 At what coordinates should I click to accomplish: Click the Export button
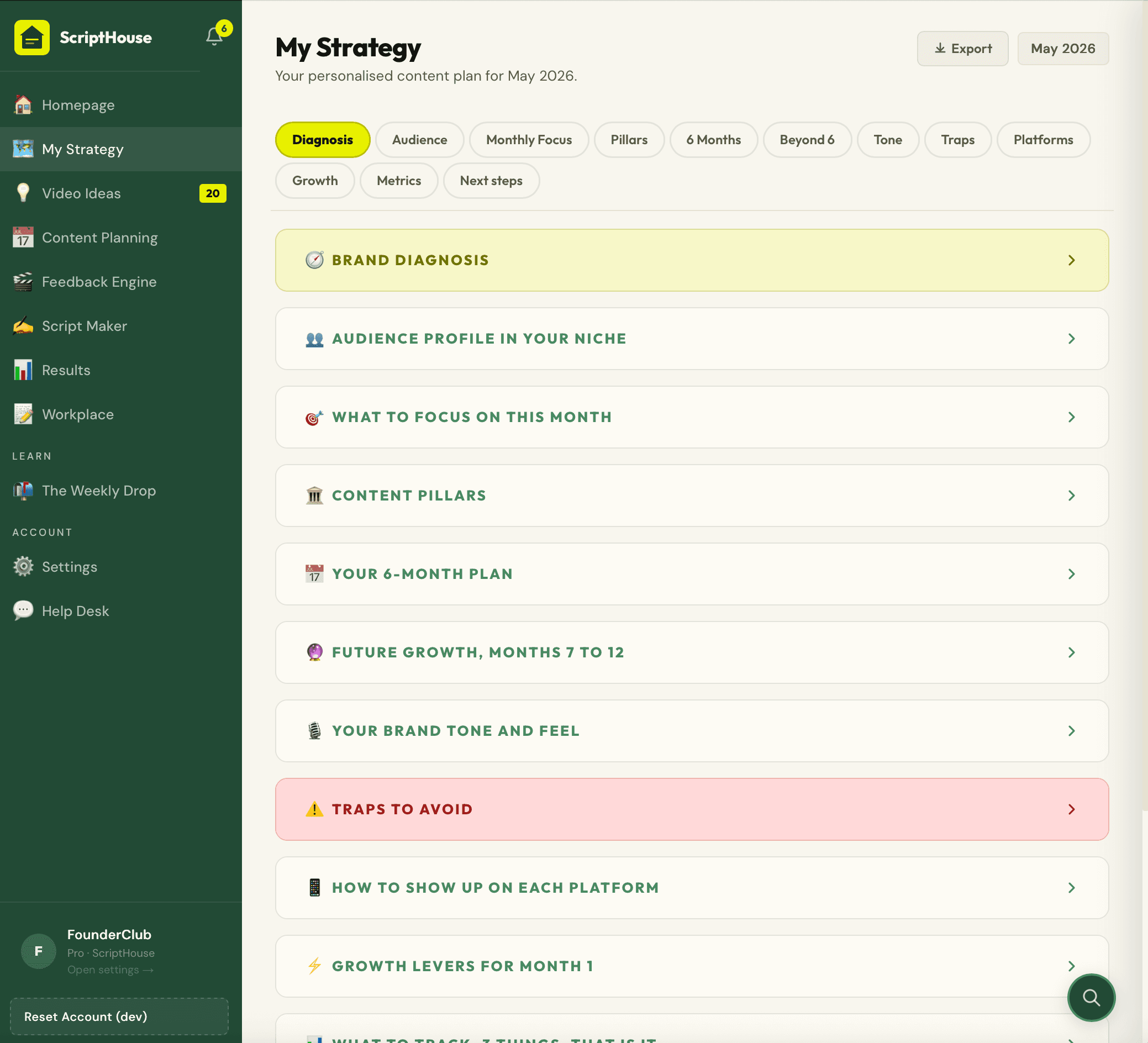tap(962, 49)
